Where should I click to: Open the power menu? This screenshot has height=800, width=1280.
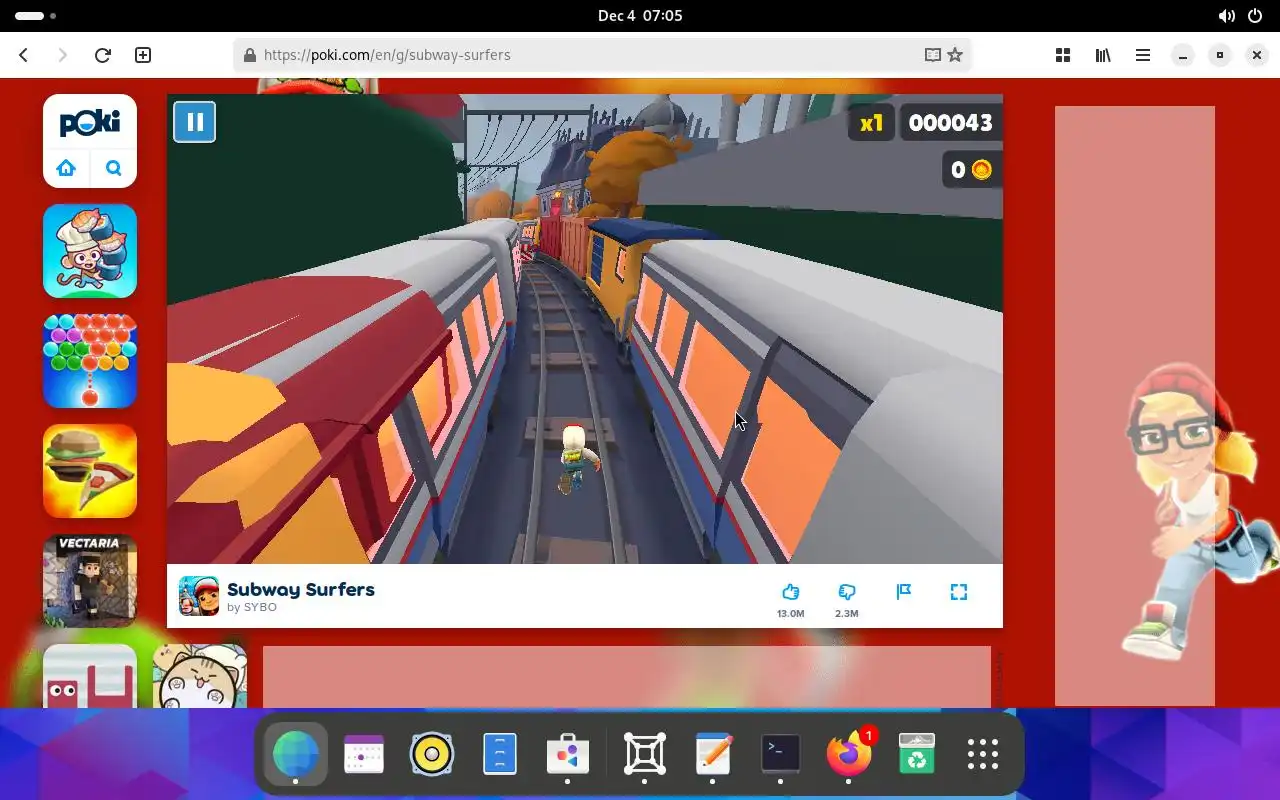tap(1256, 16)
